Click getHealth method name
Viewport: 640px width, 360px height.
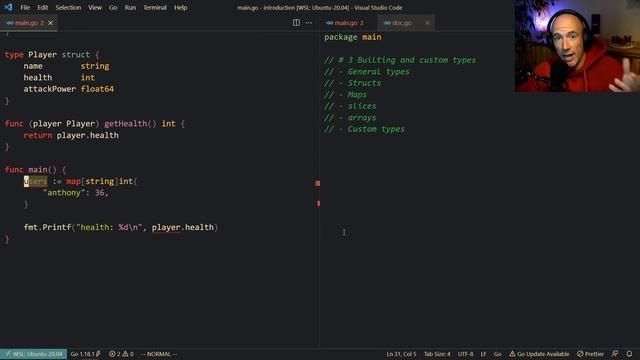pos(125,124)
